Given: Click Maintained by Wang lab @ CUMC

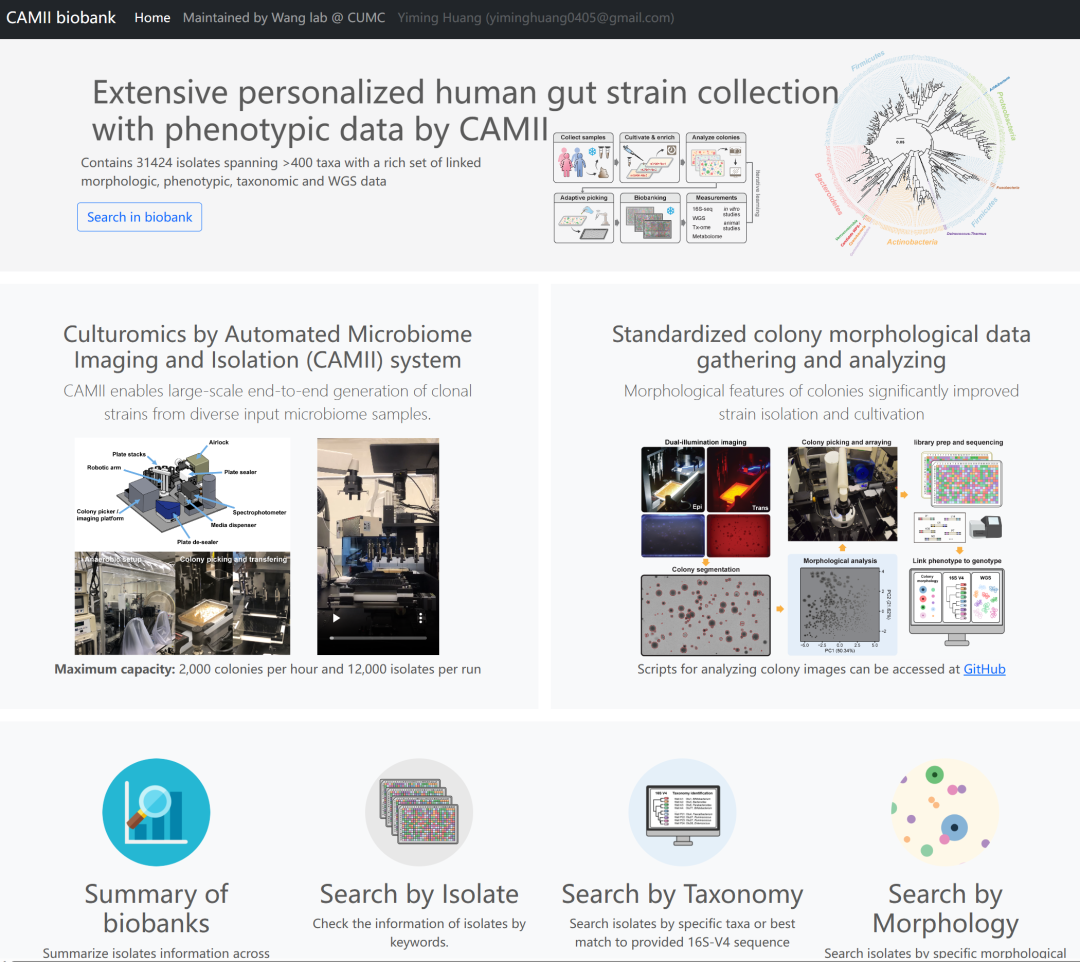Looking at the screenshot, I should 284,18.
